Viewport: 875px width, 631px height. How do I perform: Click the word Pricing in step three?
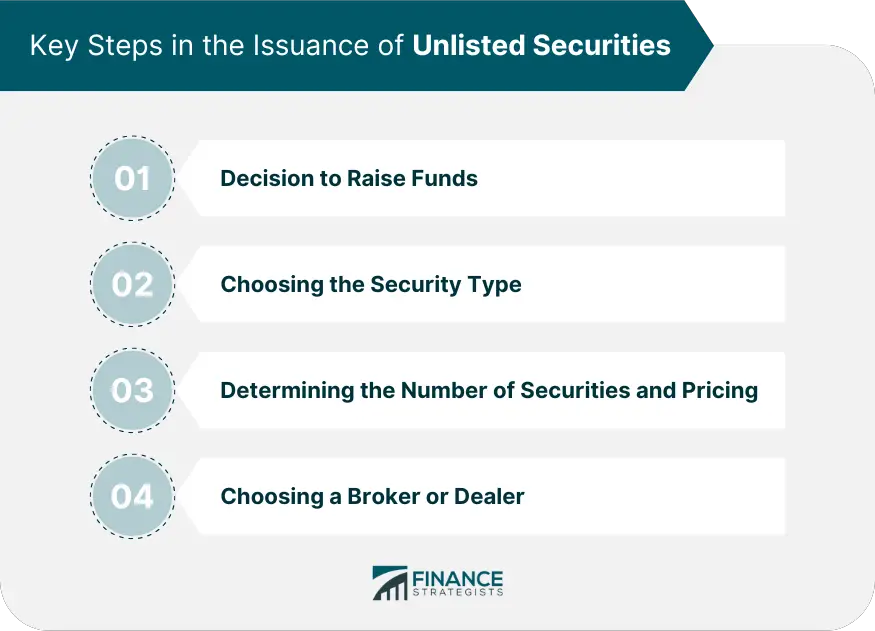point(719,391)
